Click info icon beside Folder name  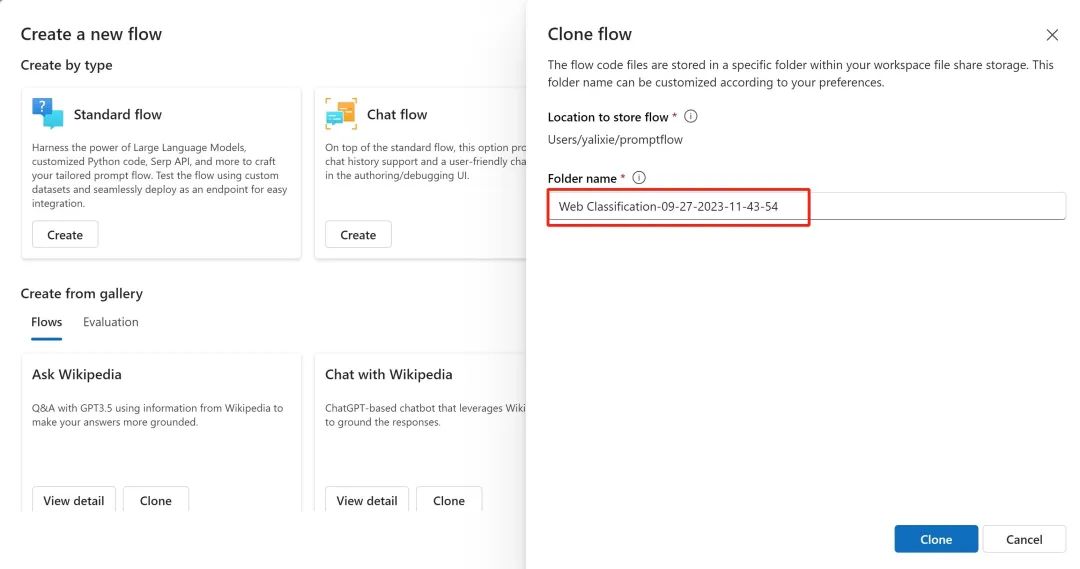click(x=639, y=178)
